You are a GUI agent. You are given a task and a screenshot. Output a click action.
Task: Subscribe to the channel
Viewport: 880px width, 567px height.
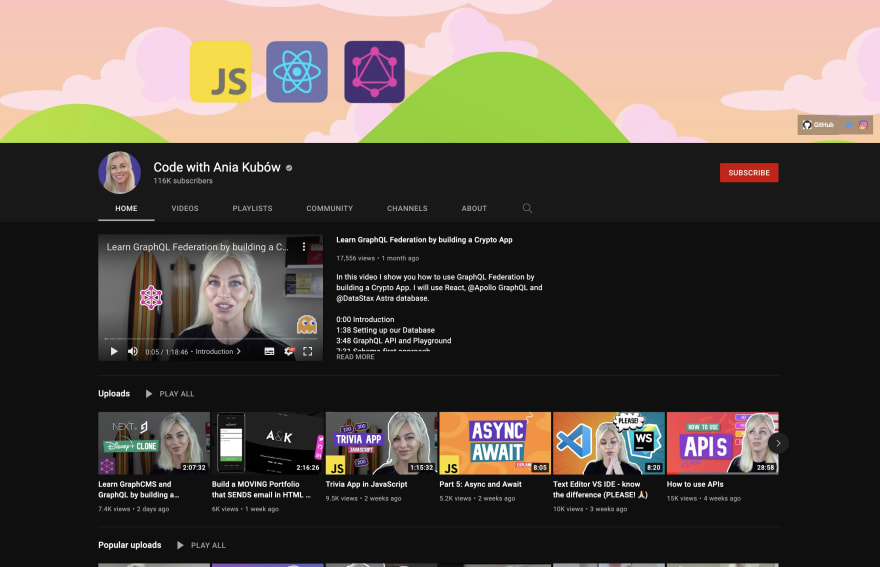click(749, 172)
